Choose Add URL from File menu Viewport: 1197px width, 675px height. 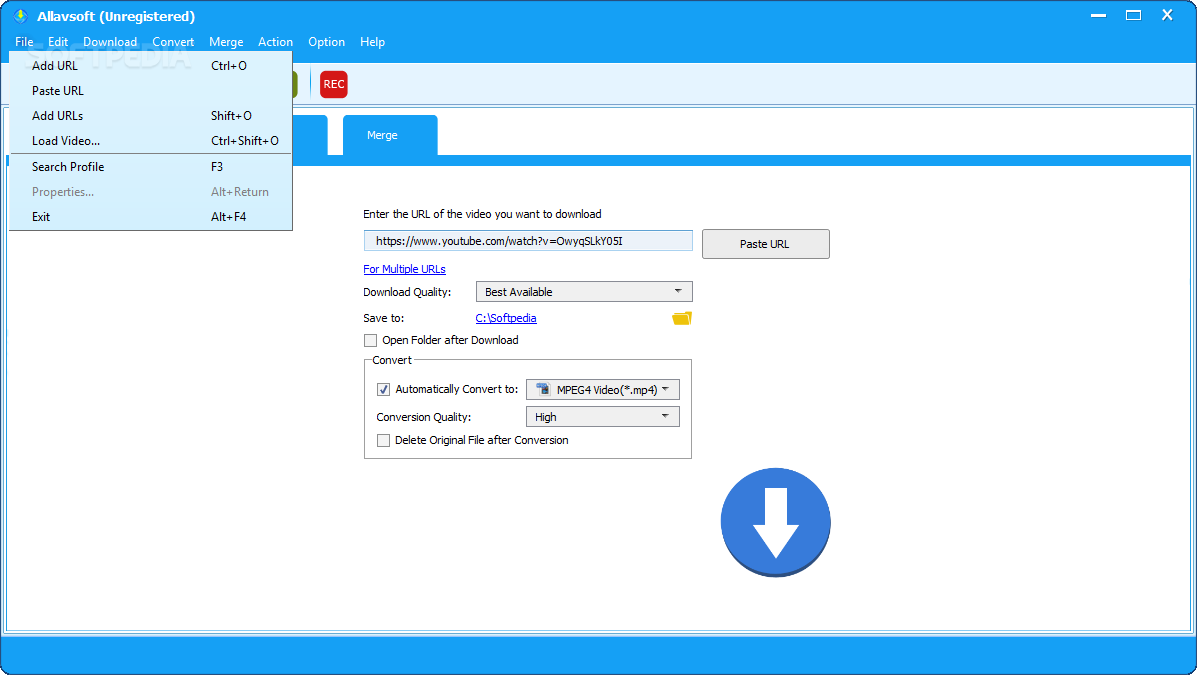[150, 66]
